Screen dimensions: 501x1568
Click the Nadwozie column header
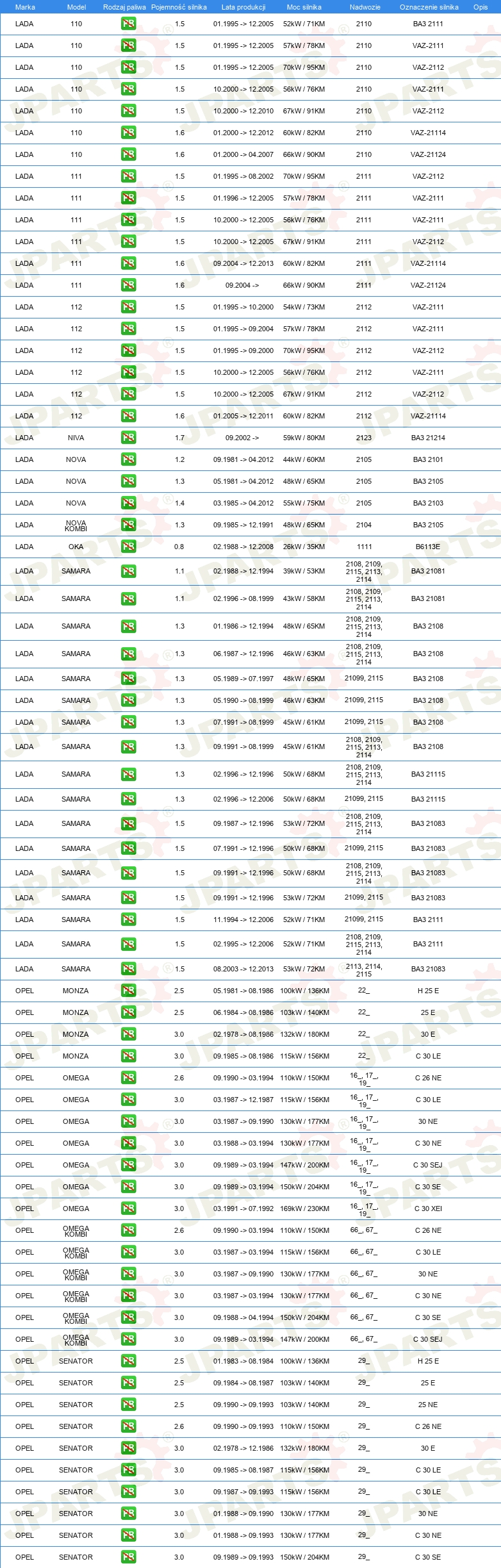[x=365, y=7]
